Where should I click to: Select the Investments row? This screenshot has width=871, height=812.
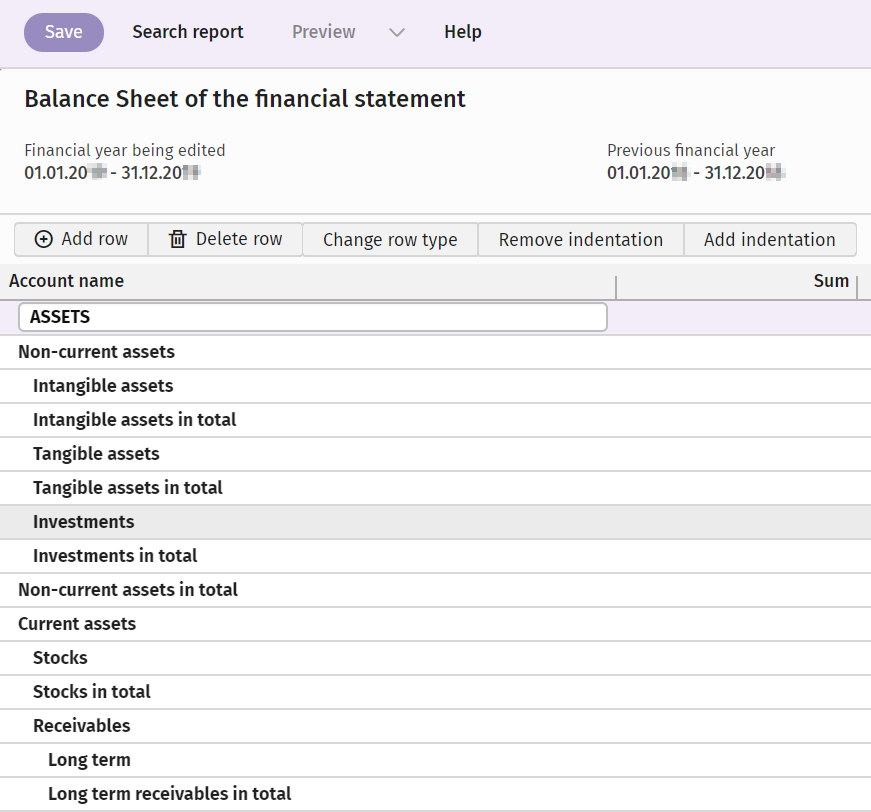(x=436, y=522)
